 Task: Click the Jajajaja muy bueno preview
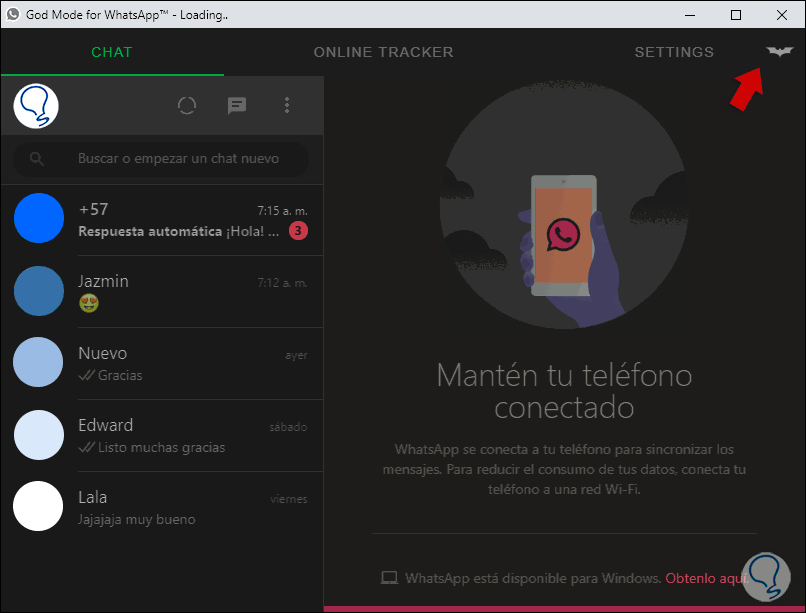click(x=137, y=519)
